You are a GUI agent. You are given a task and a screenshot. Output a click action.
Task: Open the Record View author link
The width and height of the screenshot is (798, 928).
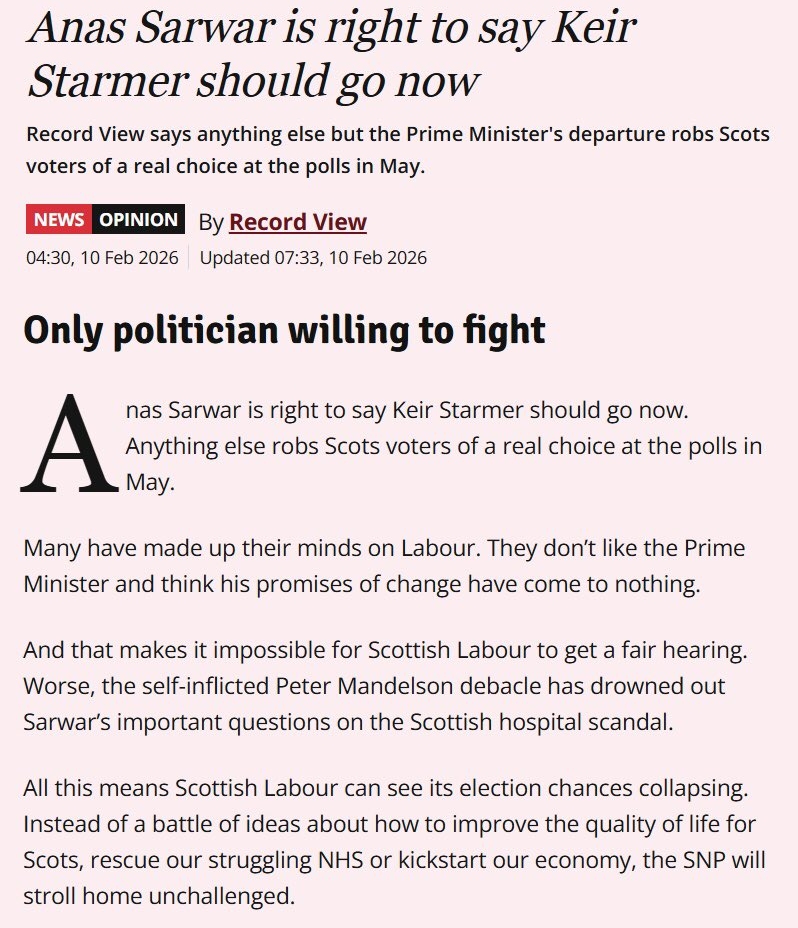pyautogui.click(x=298, y=222)
